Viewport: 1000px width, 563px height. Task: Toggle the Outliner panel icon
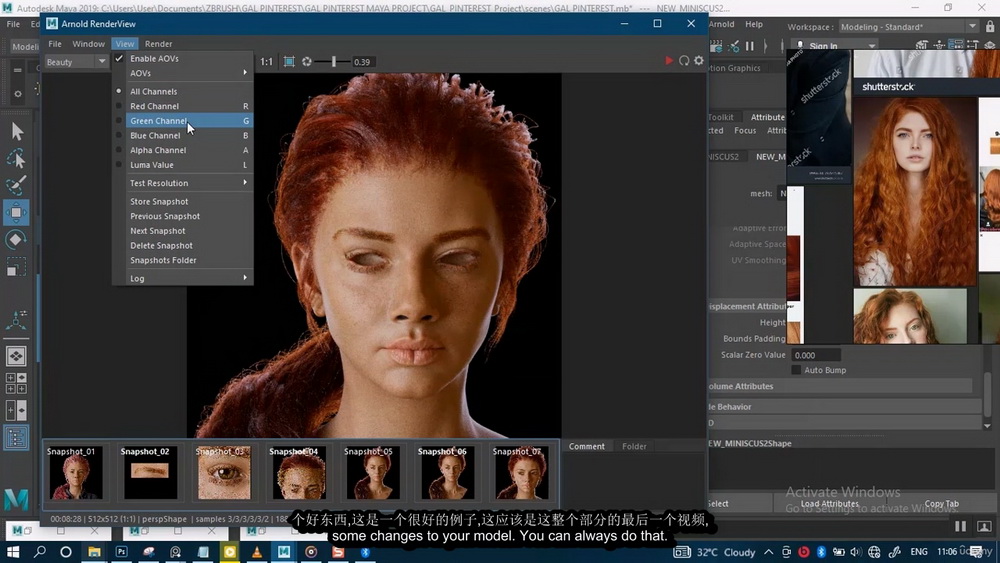(17, 438)
